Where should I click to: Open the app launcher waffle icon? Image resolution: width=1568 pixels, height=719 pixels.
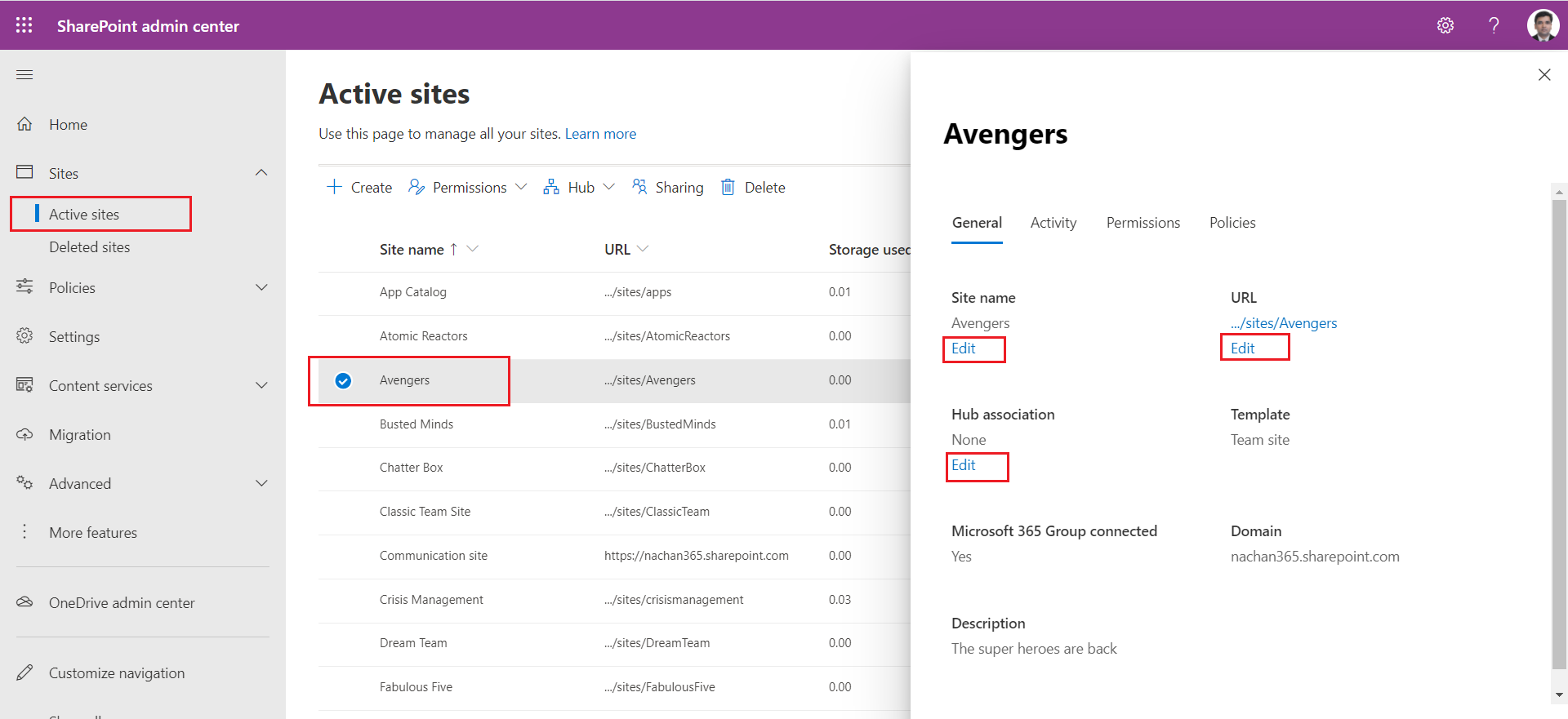tap(24, 25)
